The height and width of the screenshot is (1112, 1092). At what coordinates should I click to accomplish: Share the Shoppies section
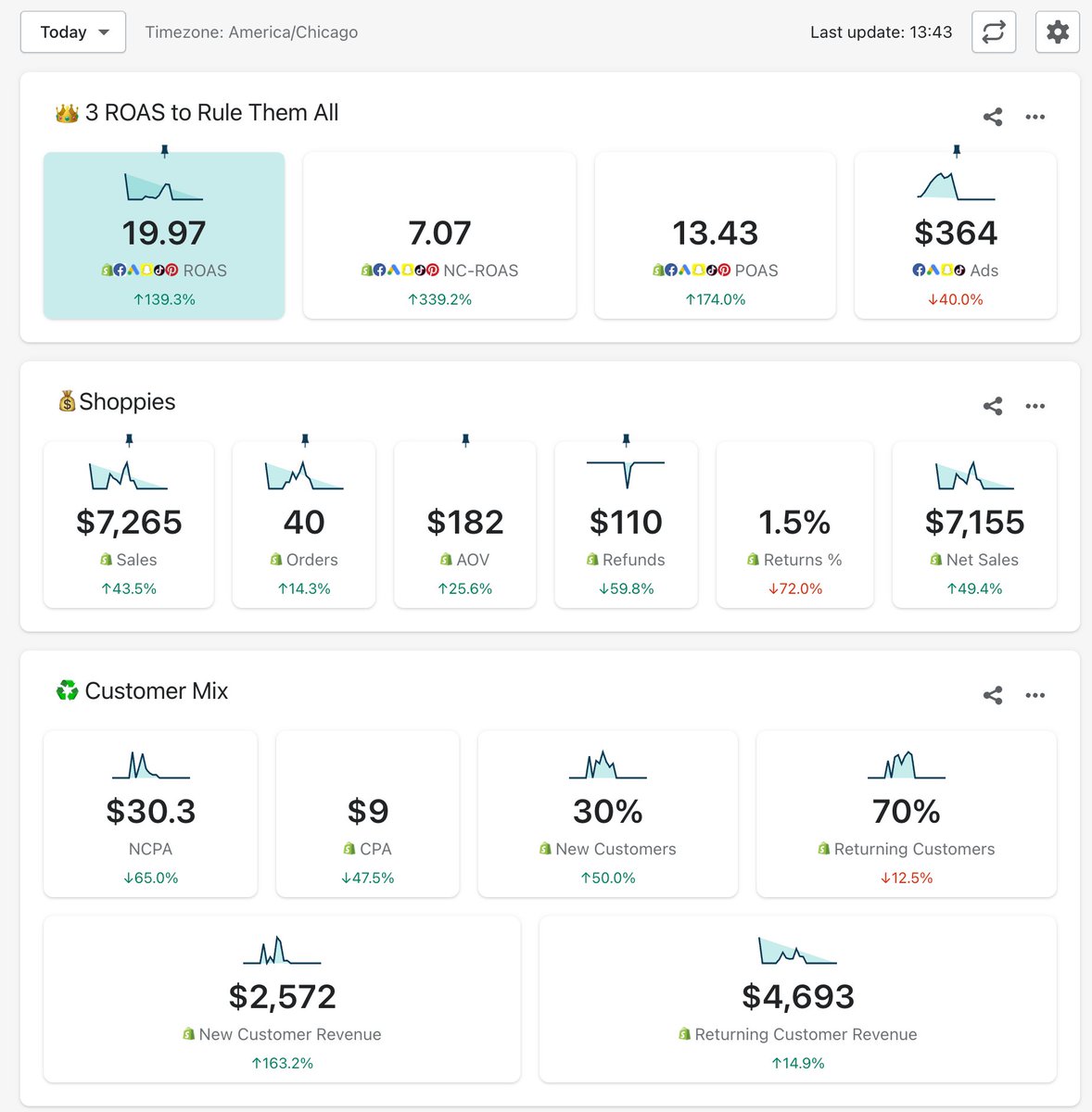pyautogui.click(x=993, y=406)
